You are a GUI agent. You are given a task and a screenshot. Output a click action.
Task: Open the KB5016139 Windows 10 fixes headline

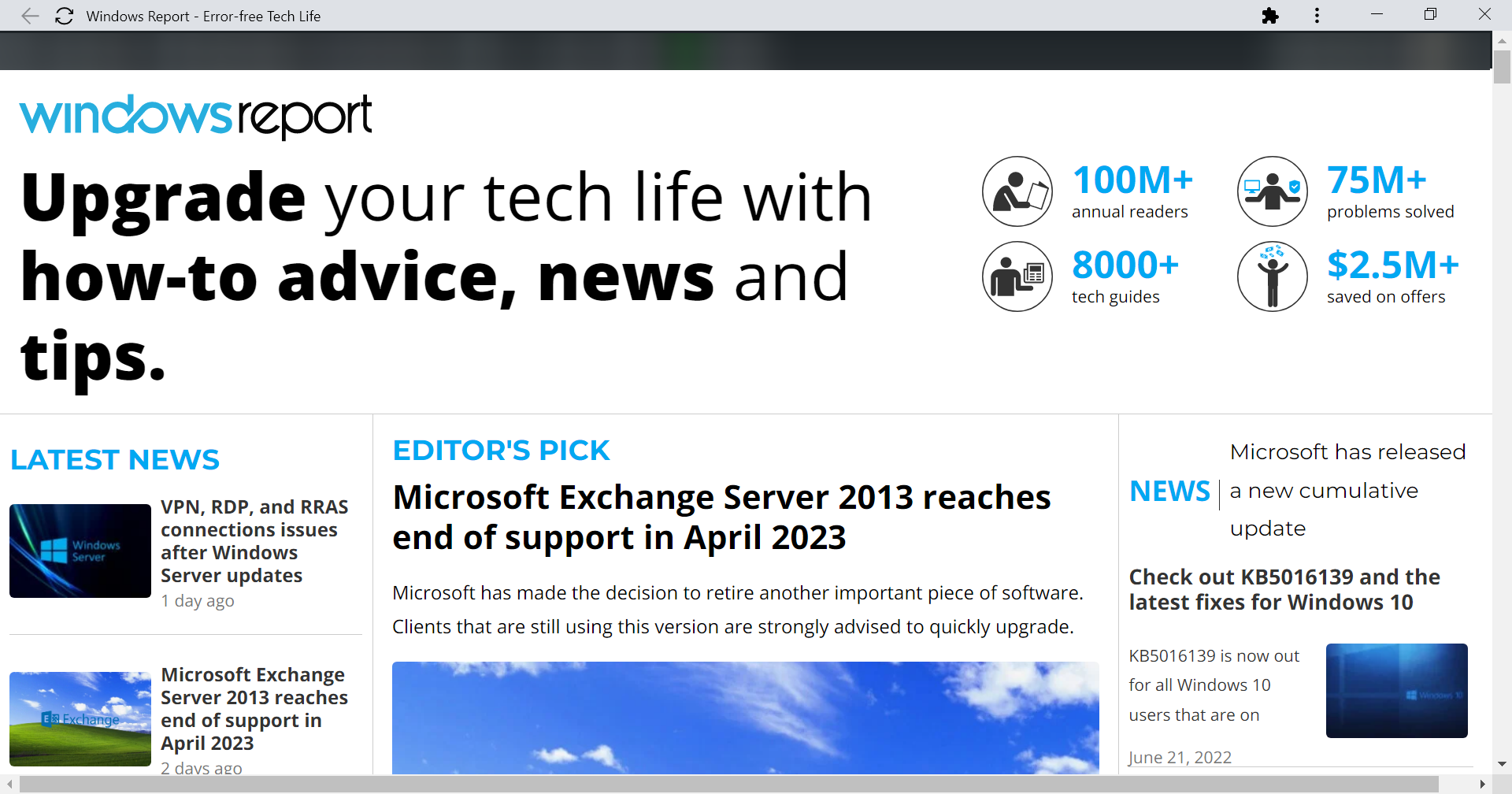tap(1284, 589)
